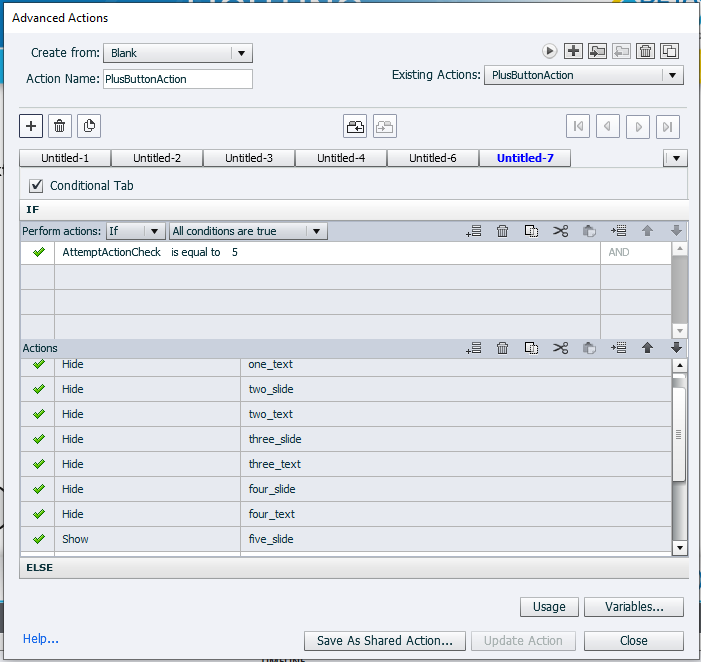Delete the current decision tab
The width and height of the screenshot is (701, 662).
coord(59,126)
